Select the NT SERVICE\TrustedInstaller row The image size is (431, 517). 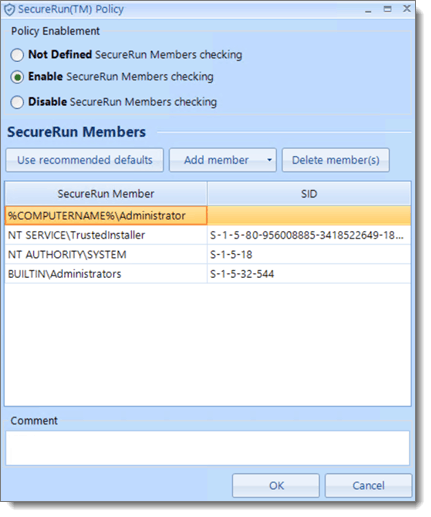tap(208, 235)
